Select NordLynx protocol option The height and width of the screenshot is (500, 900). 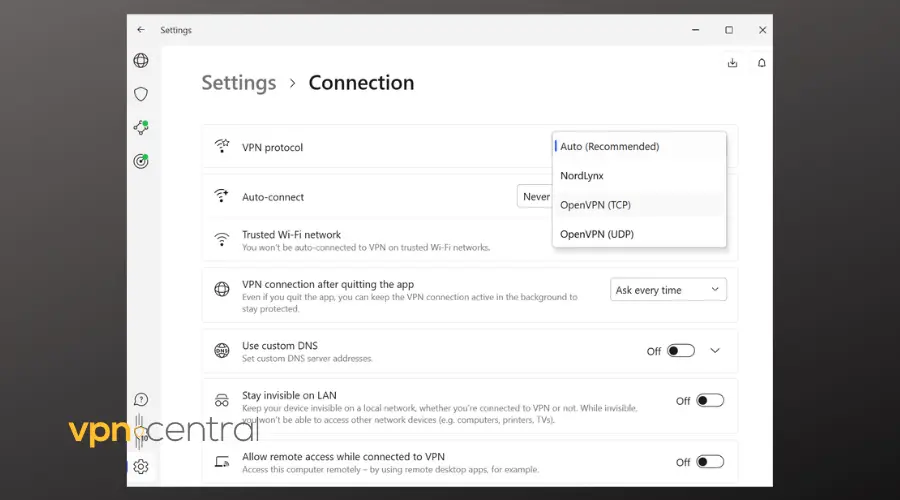click(639, 176)
